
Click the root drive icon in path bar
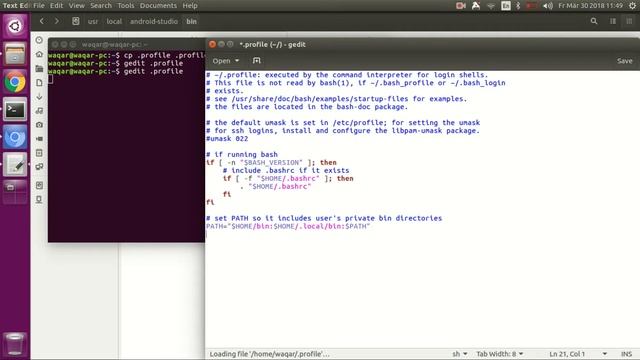tap(76, 21)
